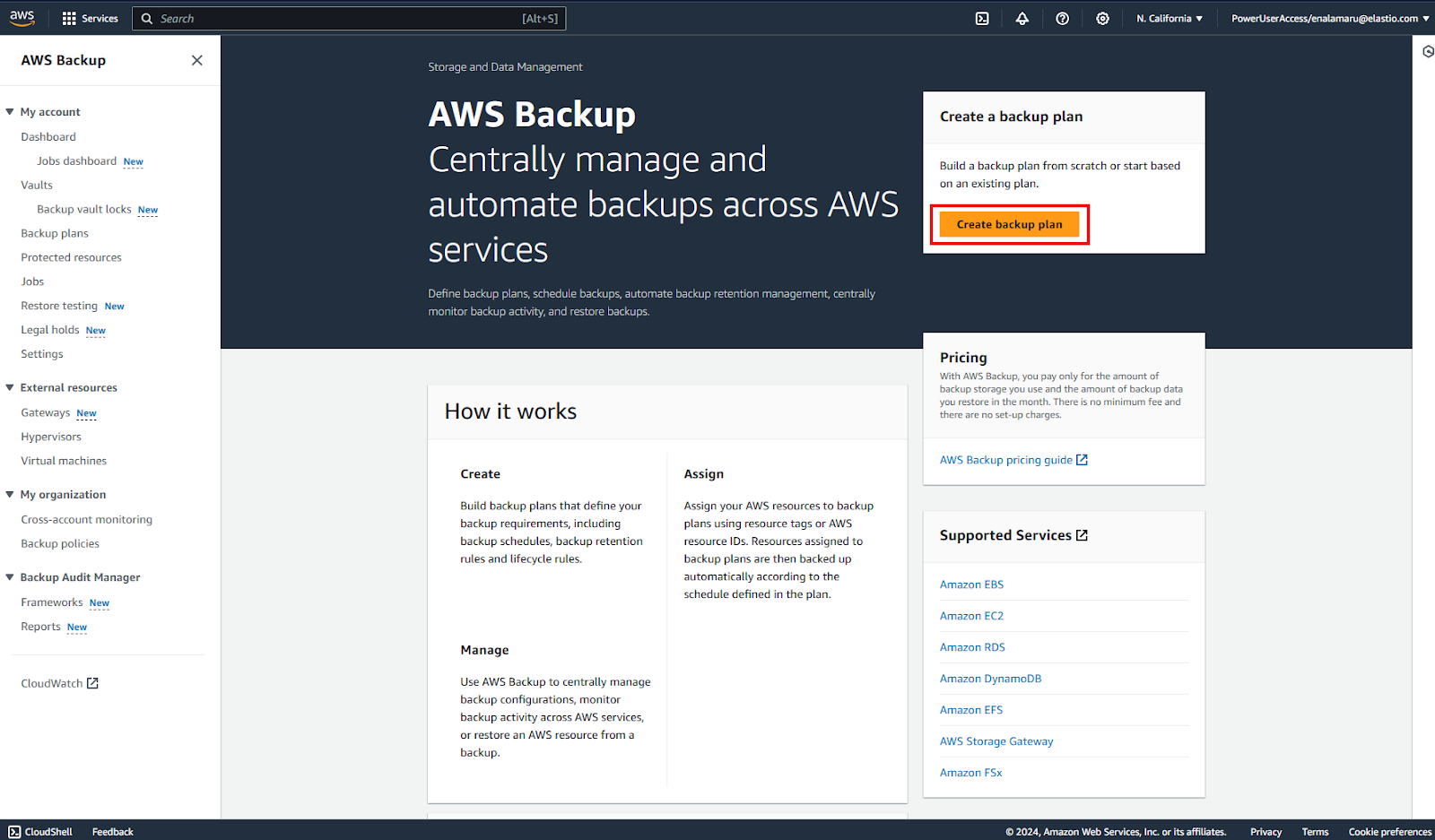Open Protected resources in sidebar

(x=71, y=257)
